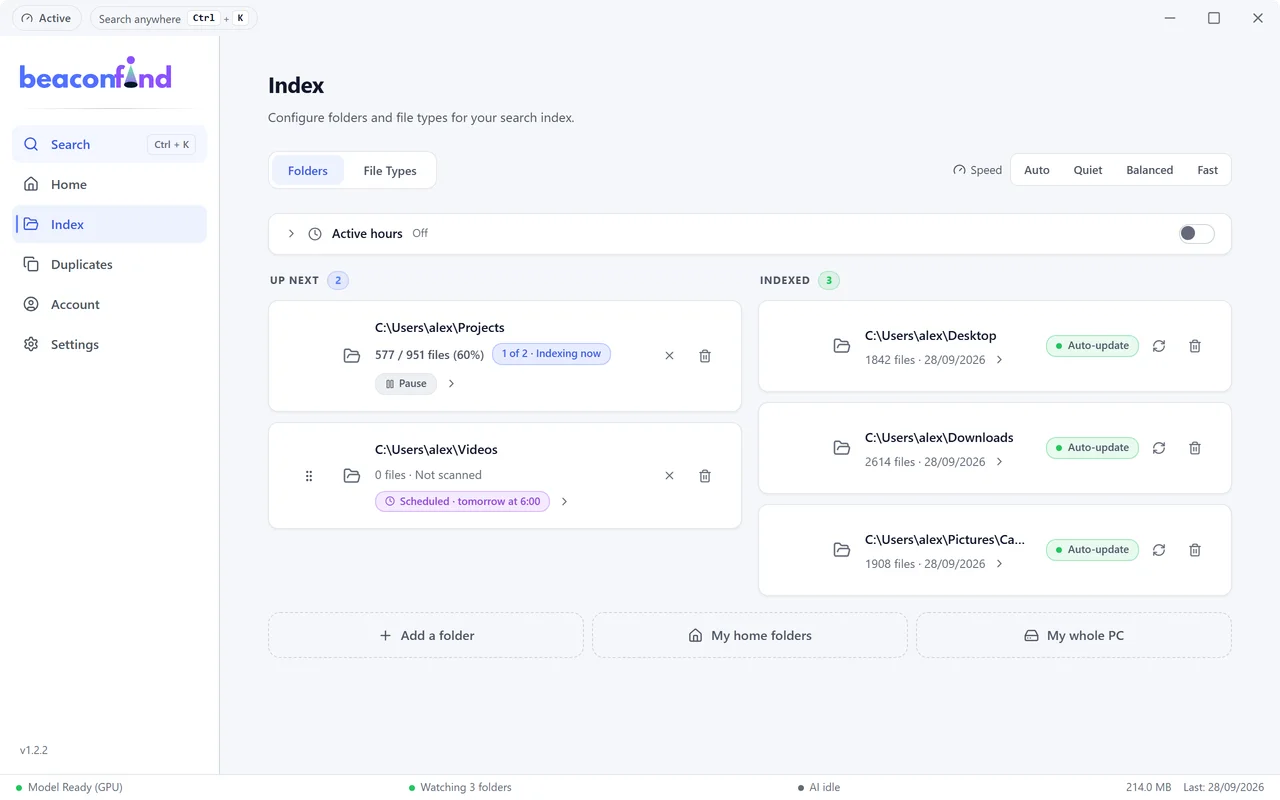The height and width of the screenshot is (800, 1280).
Task: Click the Speed gauge icon
Action: coord(960,170)
